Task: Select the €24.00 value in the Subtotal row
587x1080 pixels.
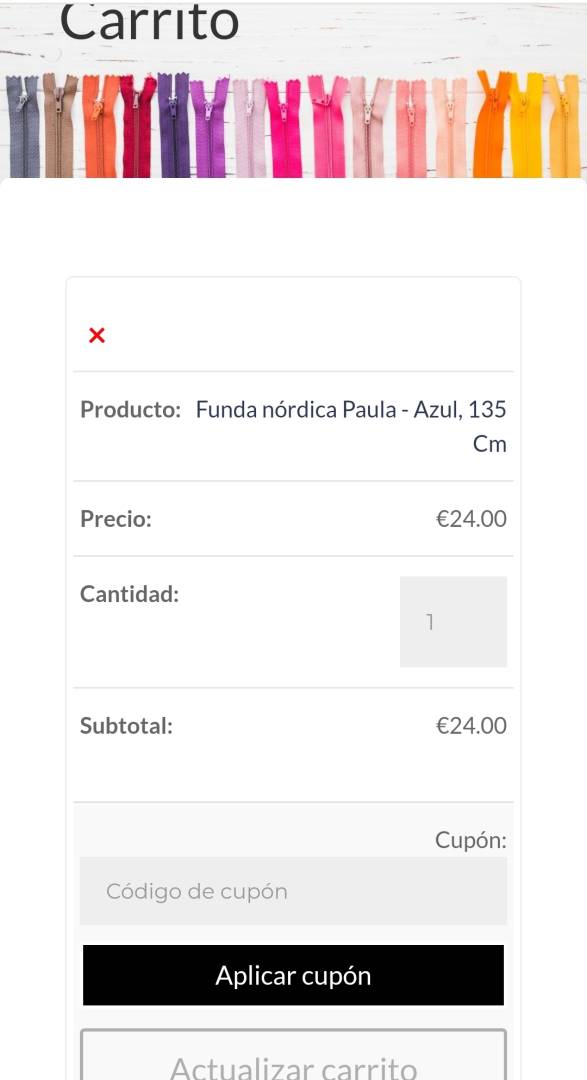Action: tap(472, 725)
